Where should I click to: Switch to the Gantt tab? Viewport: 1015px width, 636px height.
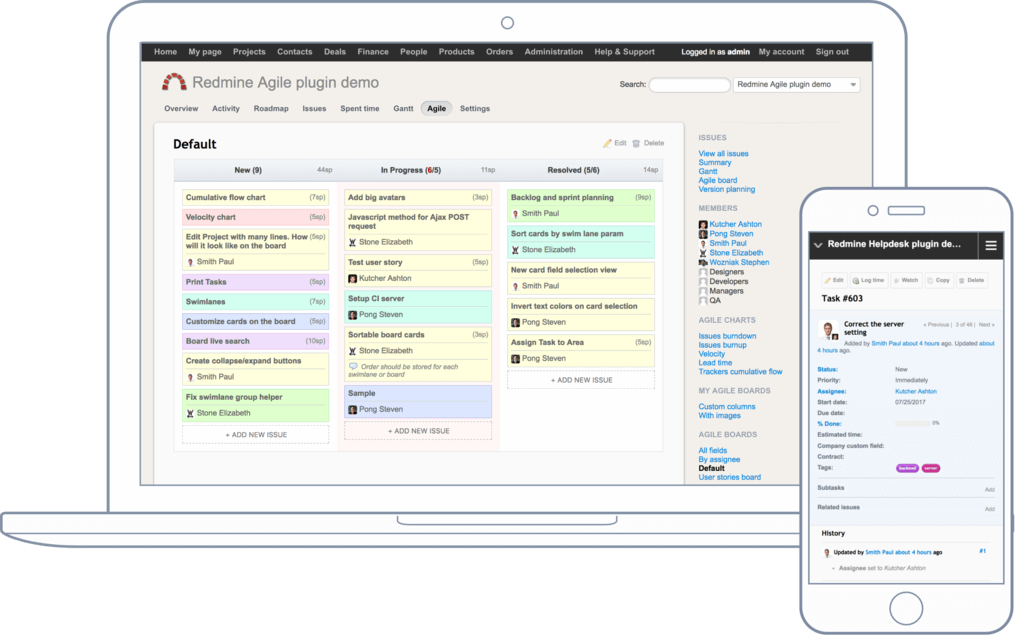click(x=402, y=108)
